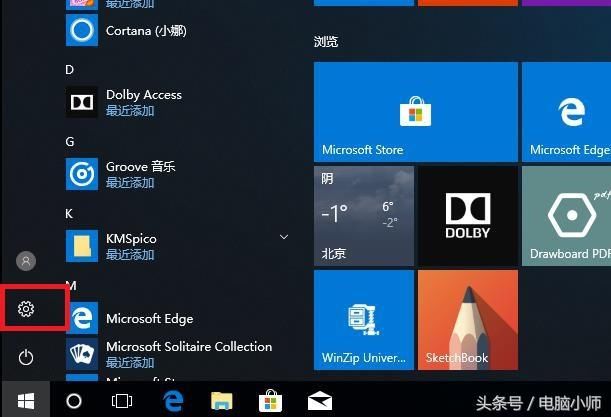Open the Microsoft Edge tile
This screenshot has width=611, height=417.
[567, 112]
